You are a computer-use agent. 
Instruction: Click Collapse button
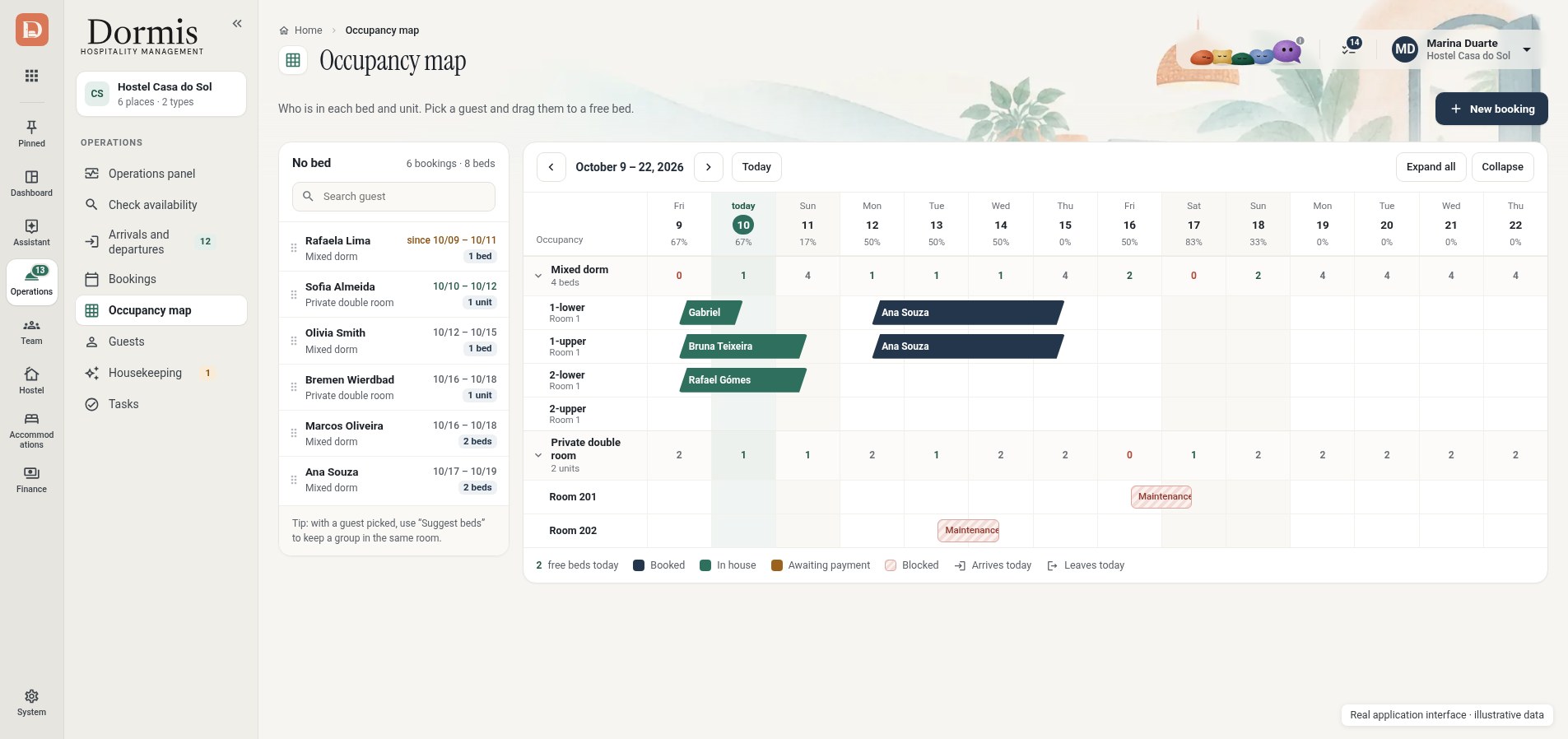click(1502, 167)
